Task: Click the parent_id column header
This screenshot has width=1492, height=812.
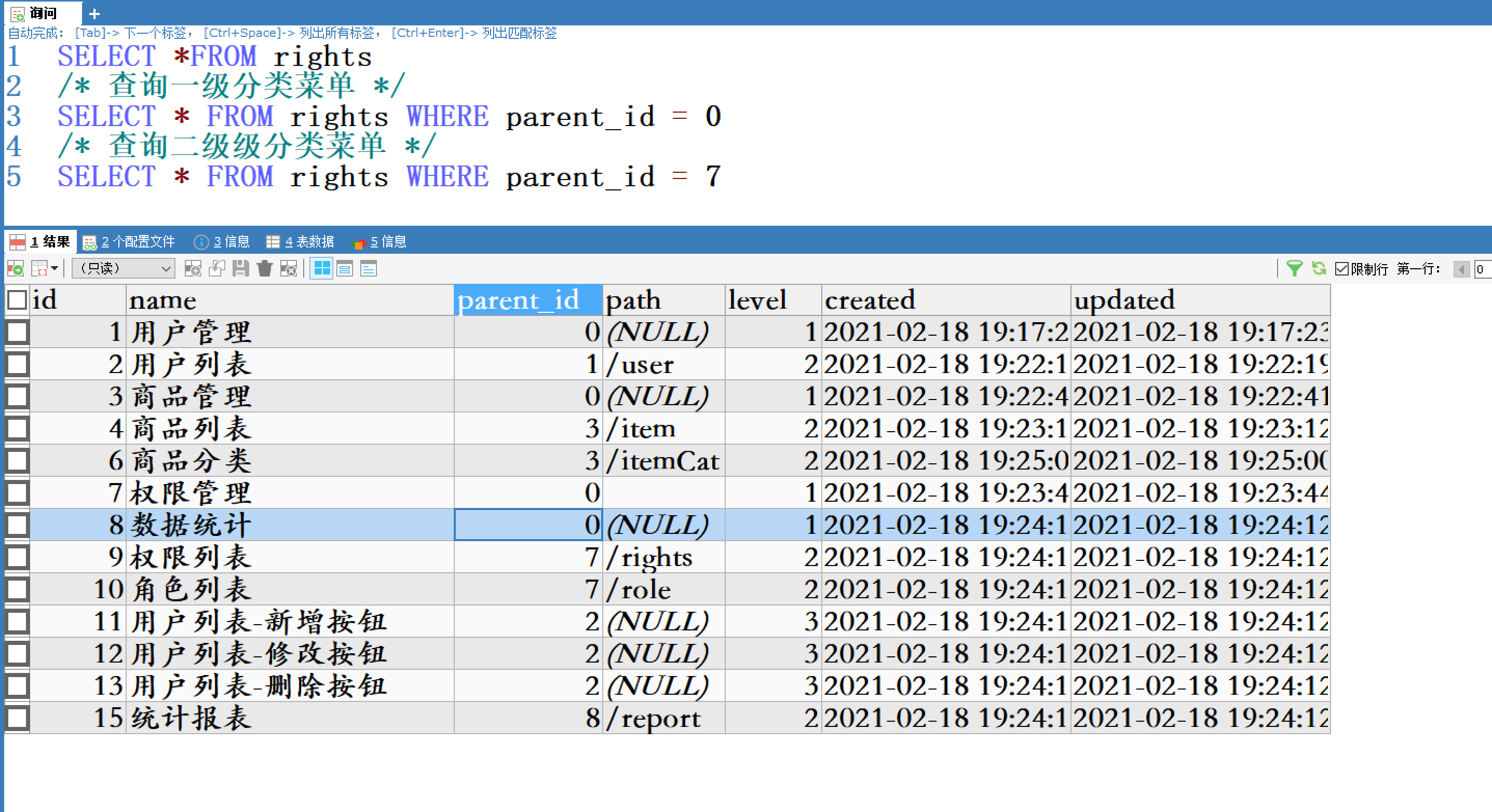Action: click(527, 300)
